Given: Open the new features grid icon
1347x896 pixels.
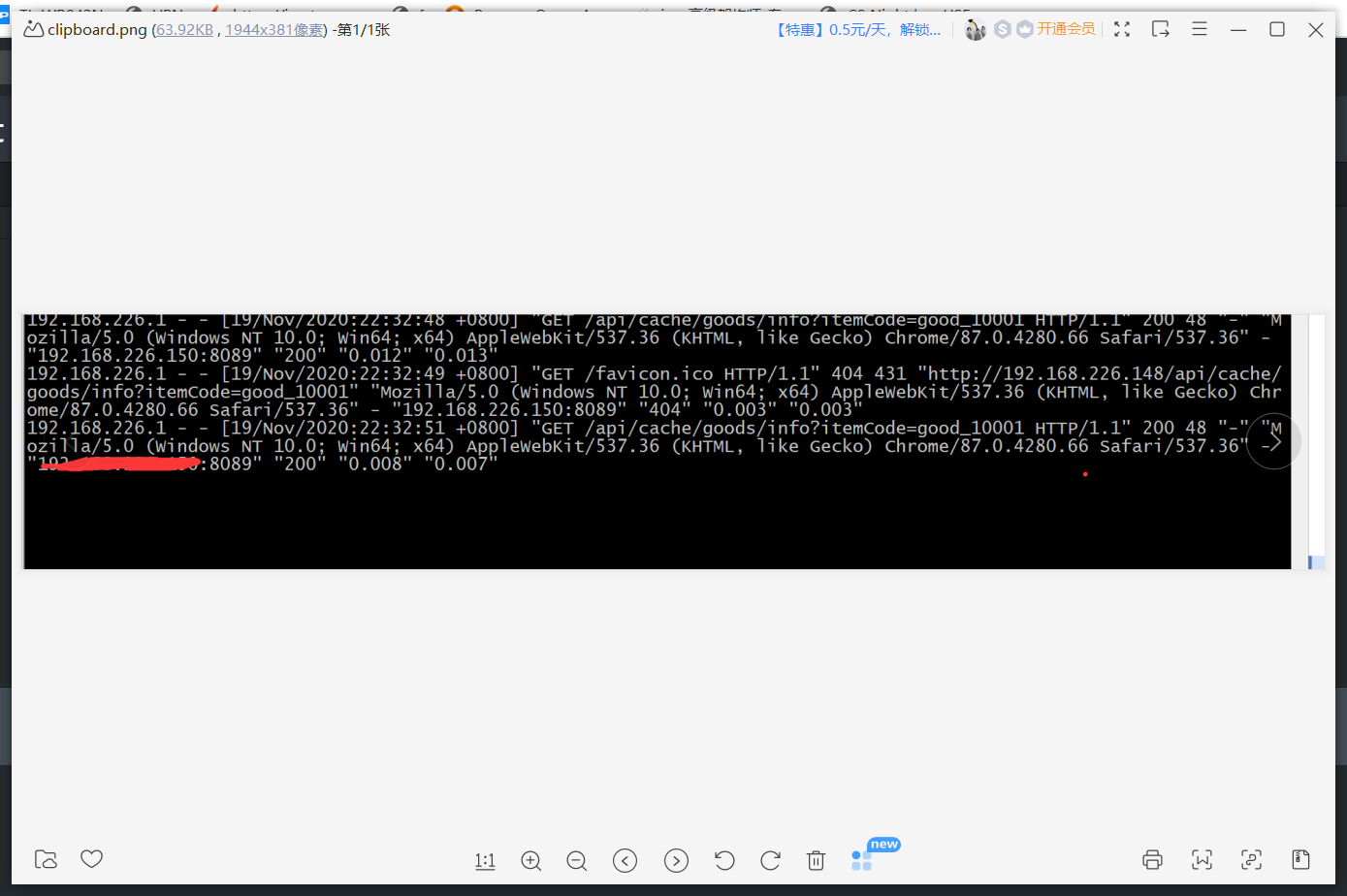Looking at the screenshot, I should point(861,860).
